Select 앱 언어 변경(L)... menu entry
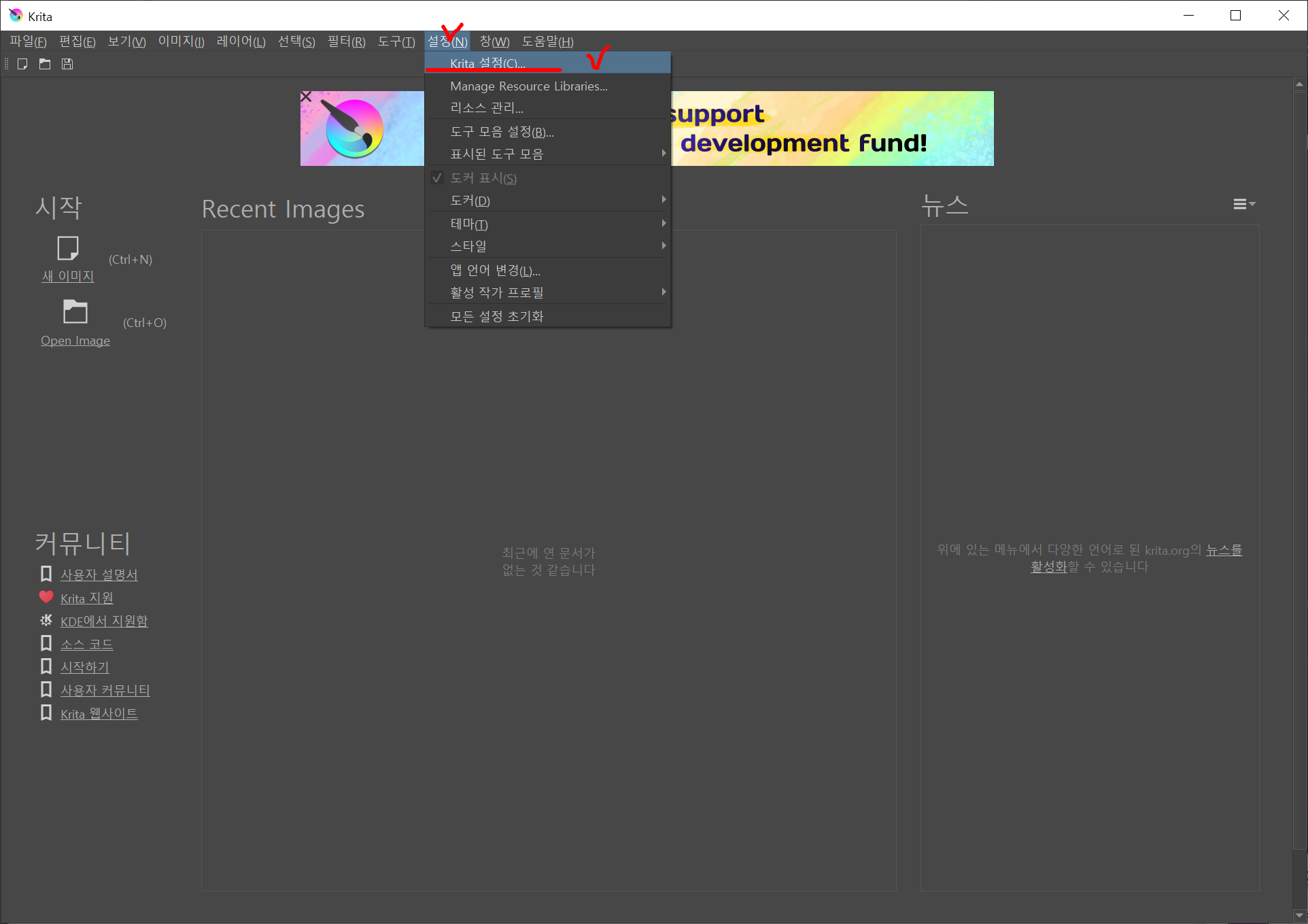This screenshot has height=924, width=1308. (495, 271)
